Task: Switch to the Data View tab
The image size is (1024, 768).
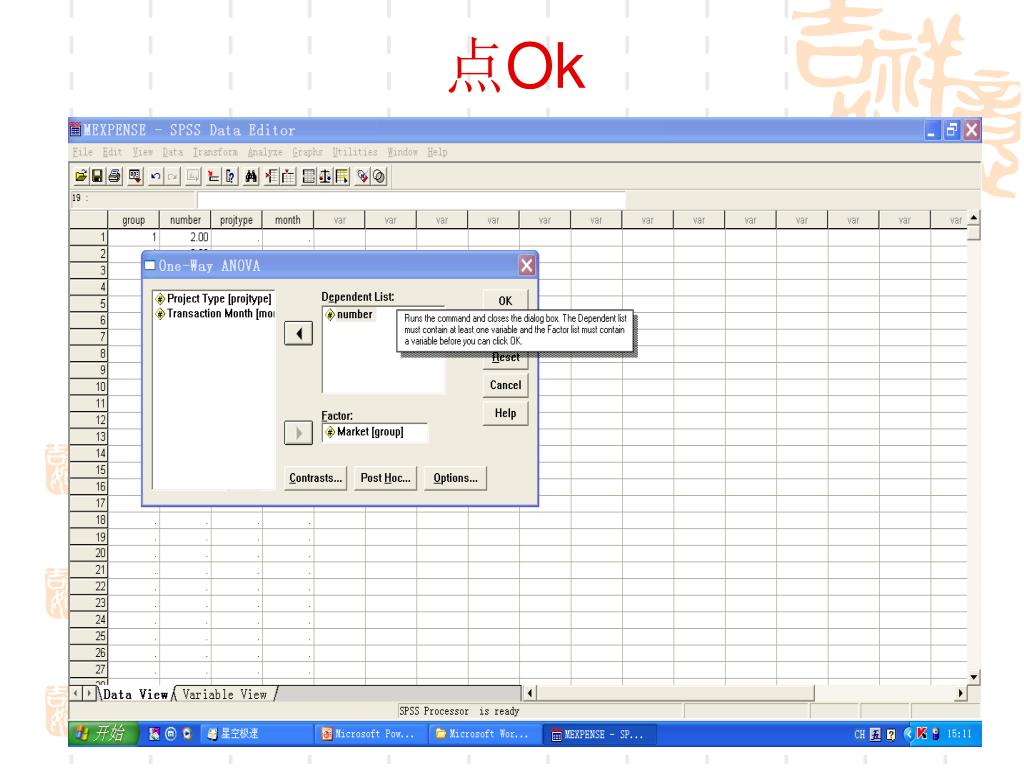Action: [x=135, y=694]
